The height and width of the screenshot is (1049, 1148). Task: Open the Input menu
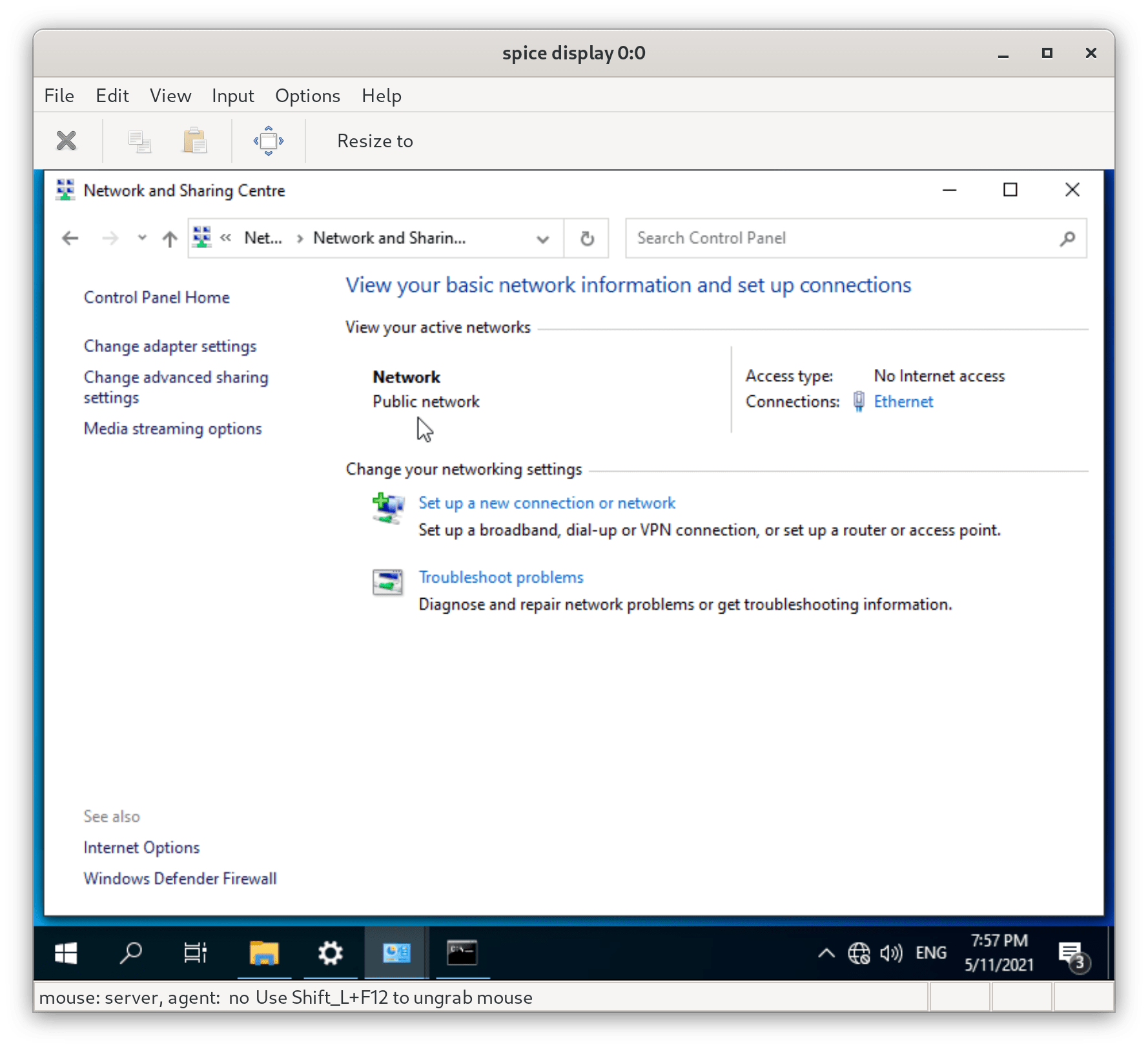[x=232, y=96]
